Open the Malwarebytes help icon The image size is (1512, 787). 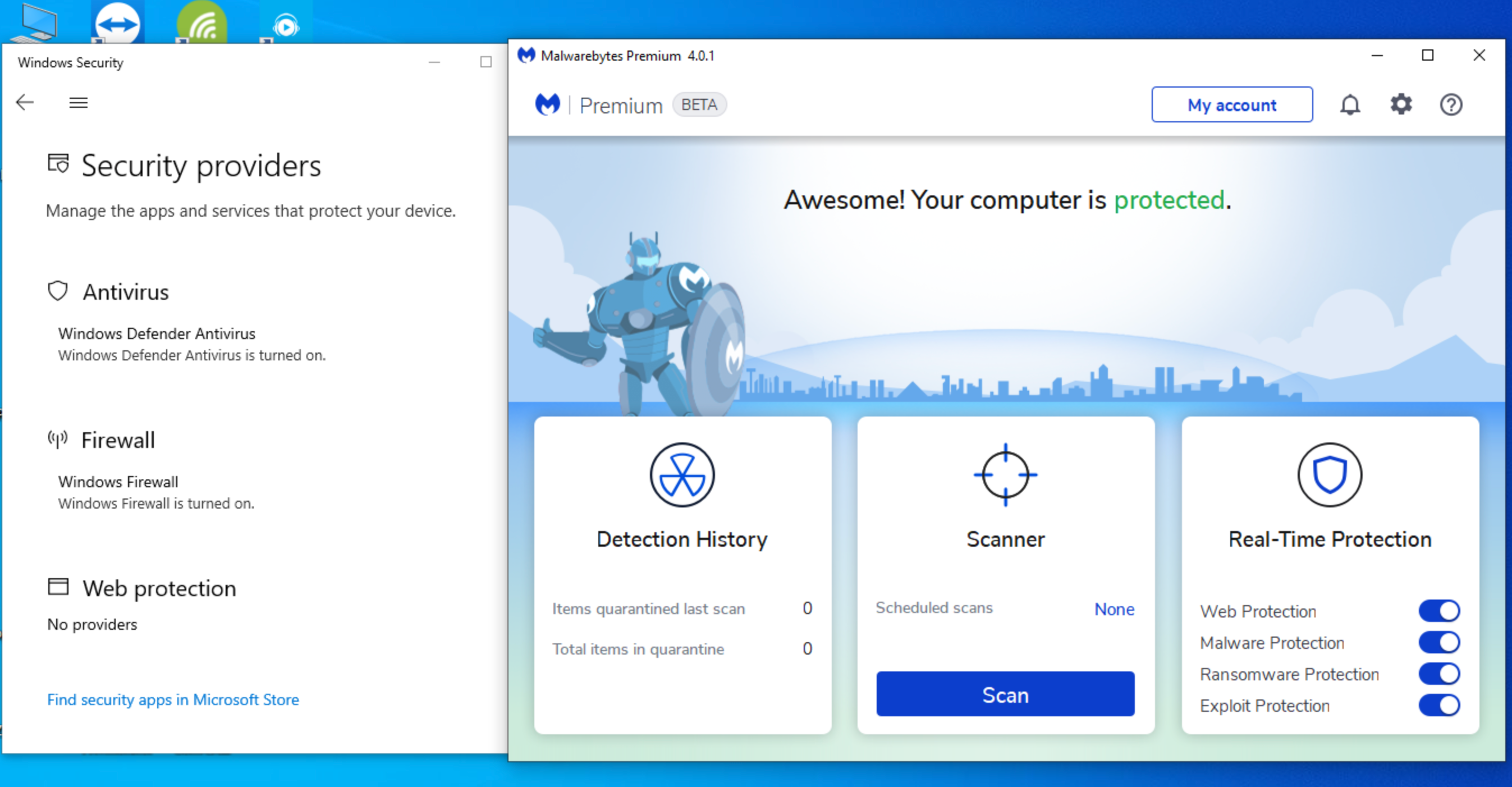(1451, 105)
